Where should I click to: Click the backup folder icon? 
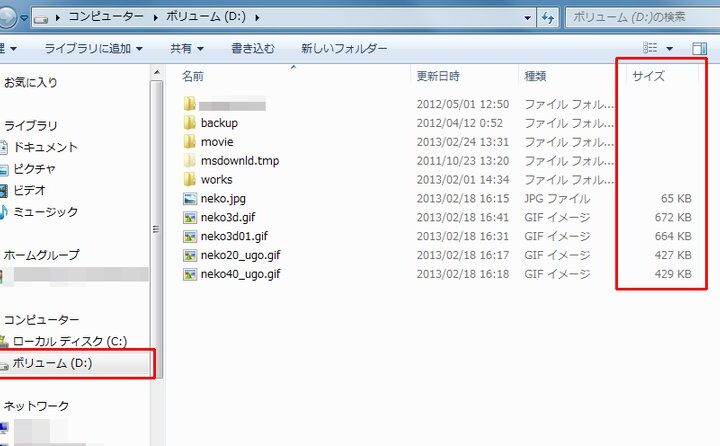[x=190, y=123]
